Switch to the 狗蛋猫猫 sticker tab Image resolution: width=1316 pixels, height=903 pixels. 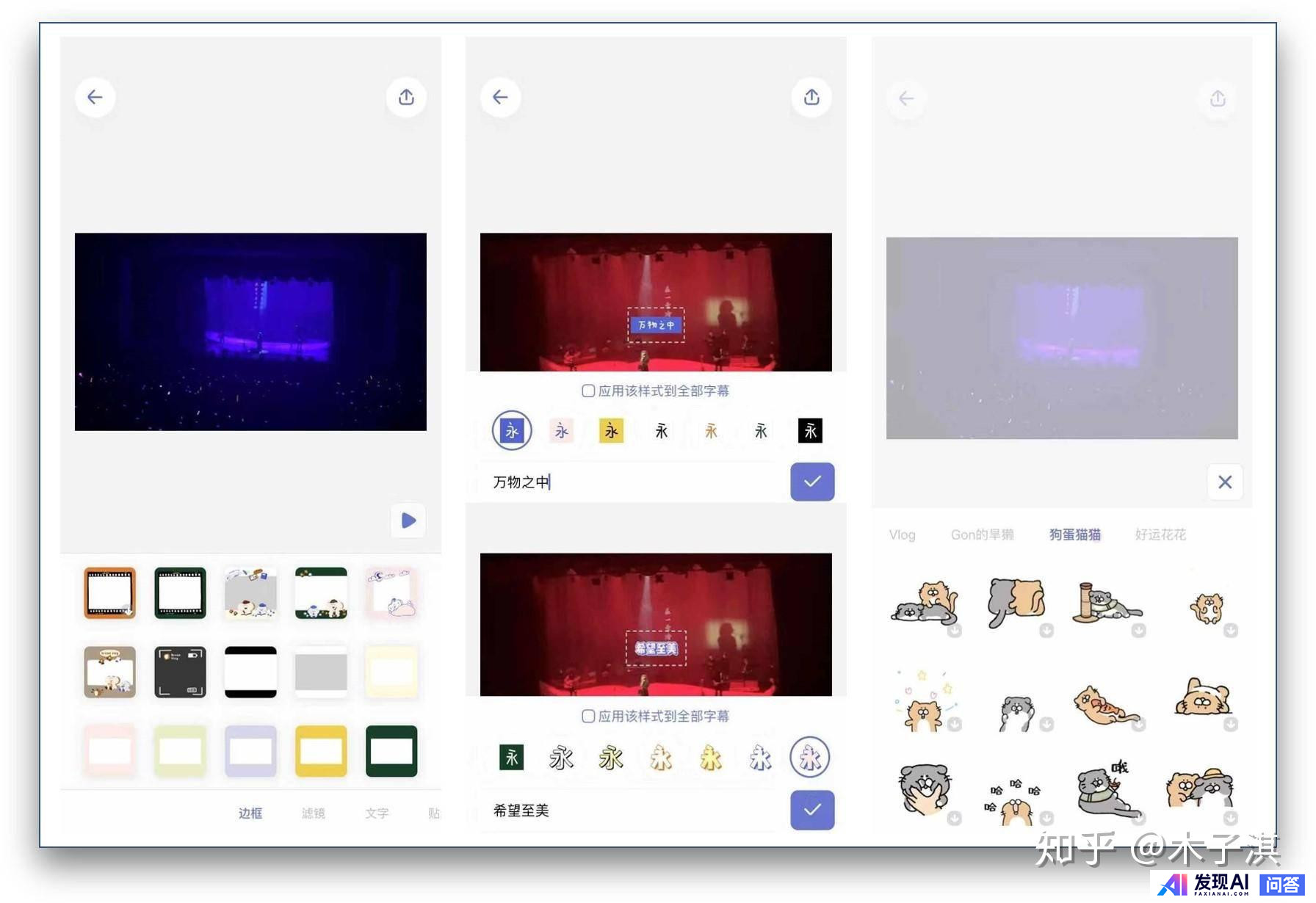click(1074, 534)
